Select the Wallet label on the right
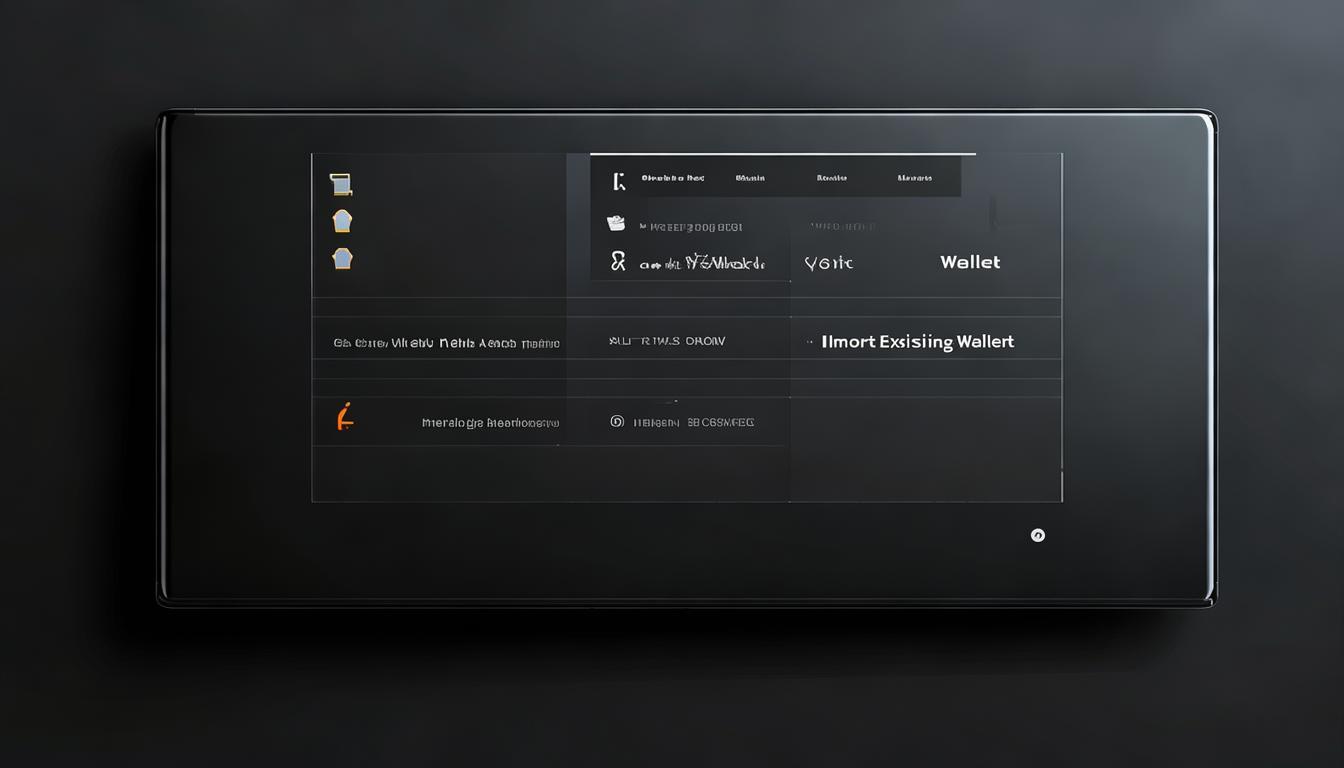This screenshot has width=1344, height=768. 969,262
